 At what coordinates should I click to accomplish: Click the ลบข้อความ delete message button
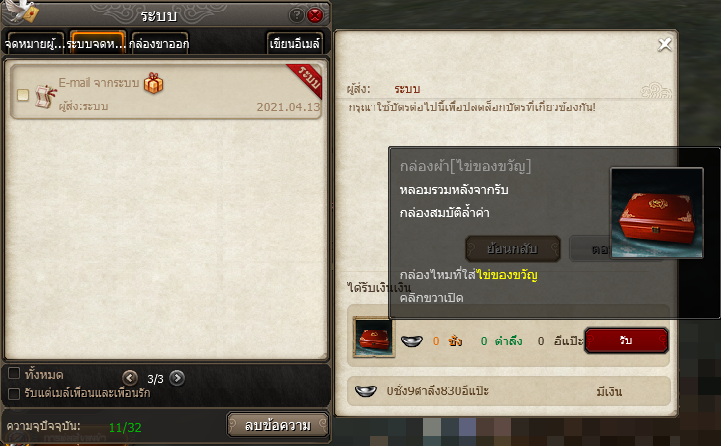click(278, 425)
